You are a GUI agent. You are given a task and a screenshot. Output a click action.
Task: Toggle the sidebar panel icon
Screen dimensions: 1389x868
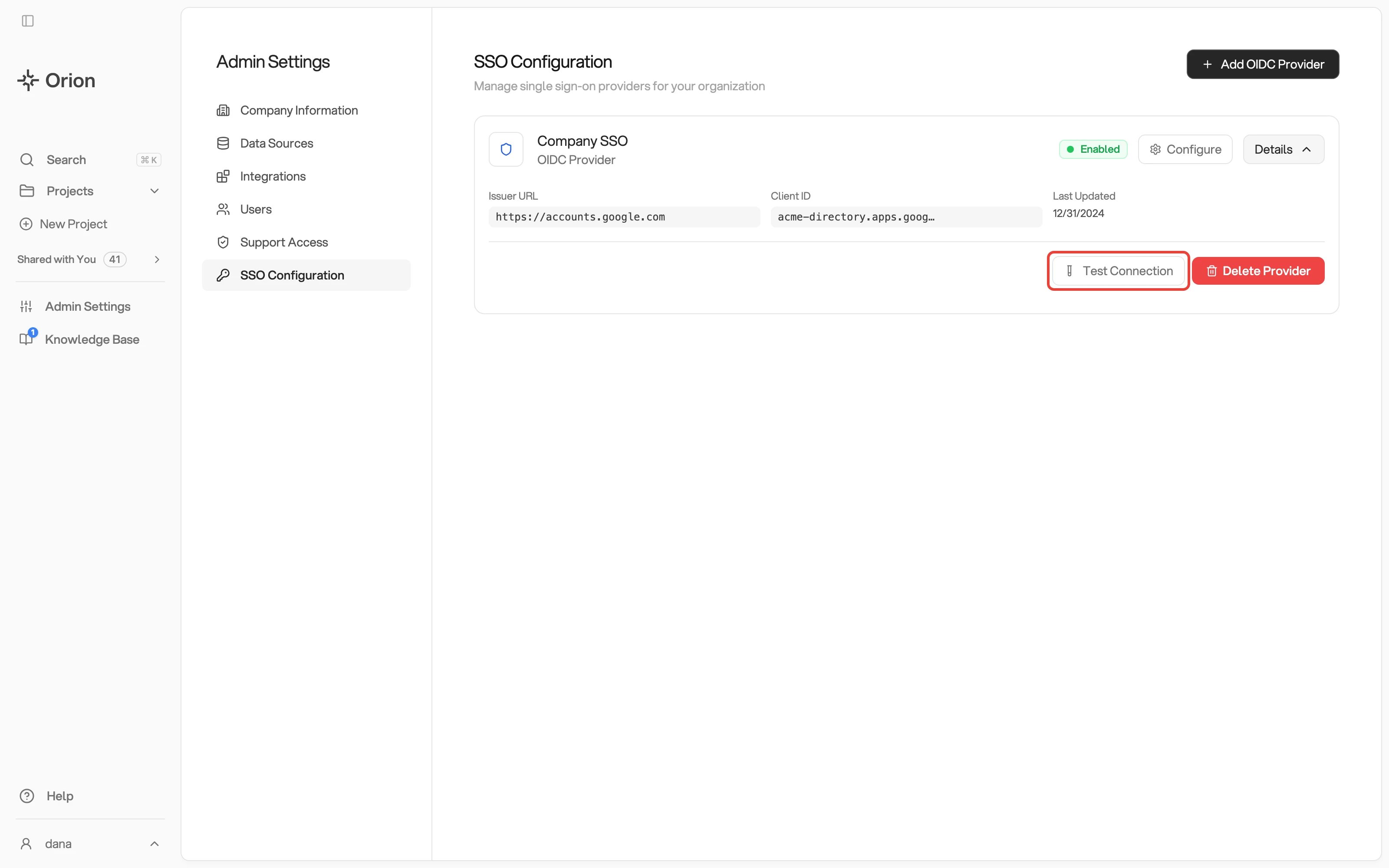pyautogui.click(x=27, y=21)
